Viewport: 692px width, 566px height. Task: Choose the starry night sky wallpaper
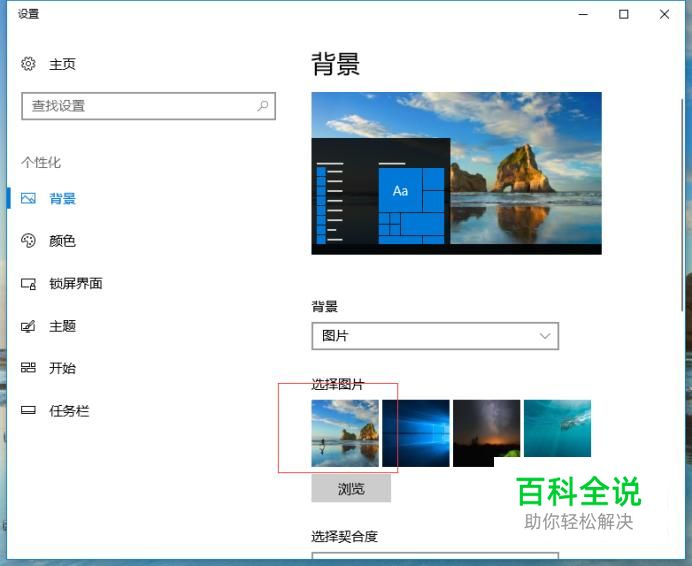(486, 433)
